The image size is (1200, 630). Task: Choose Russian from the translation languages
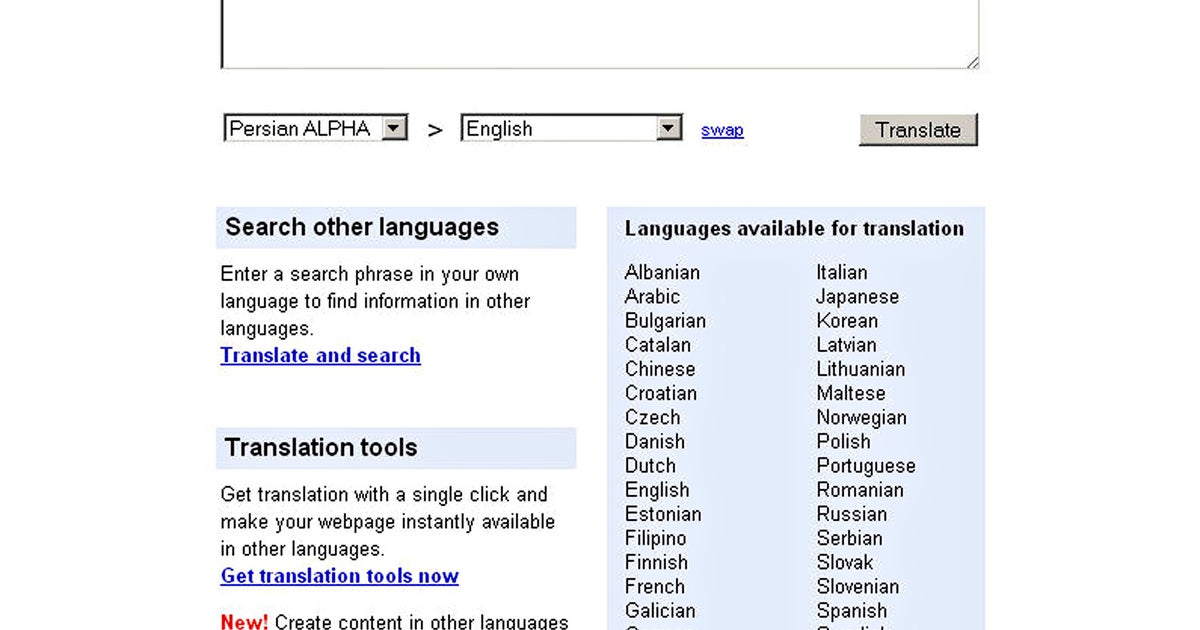coord(852,514)
